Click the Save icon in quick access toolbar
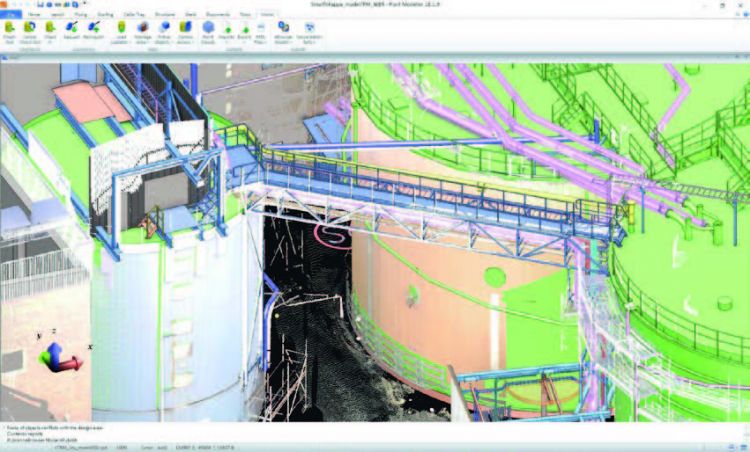The image size is (750, 452). click(x=40, y=5)
